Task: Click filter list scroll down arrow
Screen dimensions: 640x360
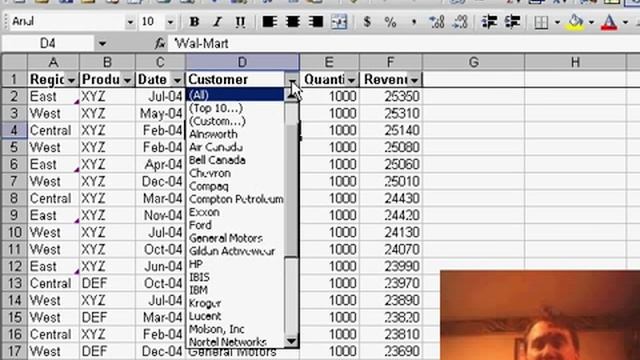Action: (x=291, y=341)
